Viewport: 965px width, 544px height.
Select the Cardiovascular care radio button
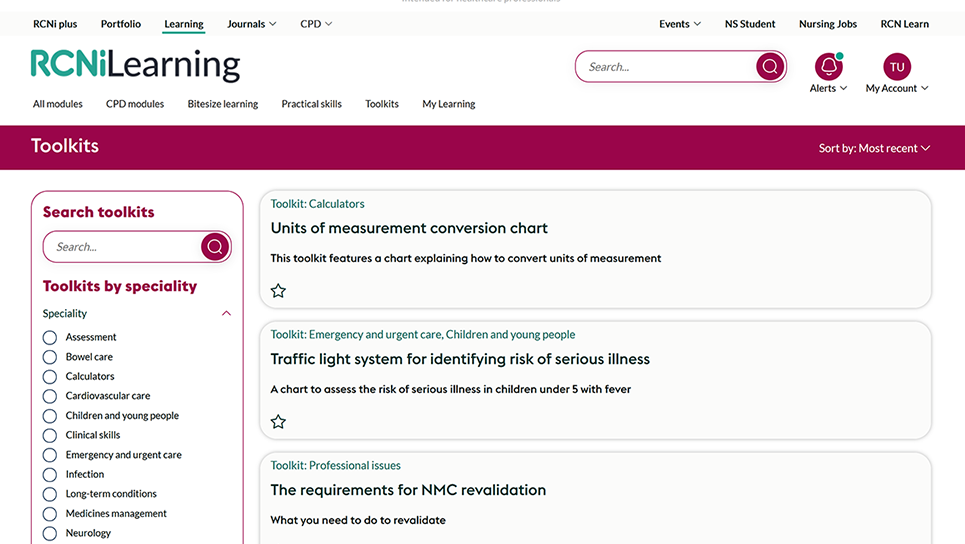coord(50,396)
